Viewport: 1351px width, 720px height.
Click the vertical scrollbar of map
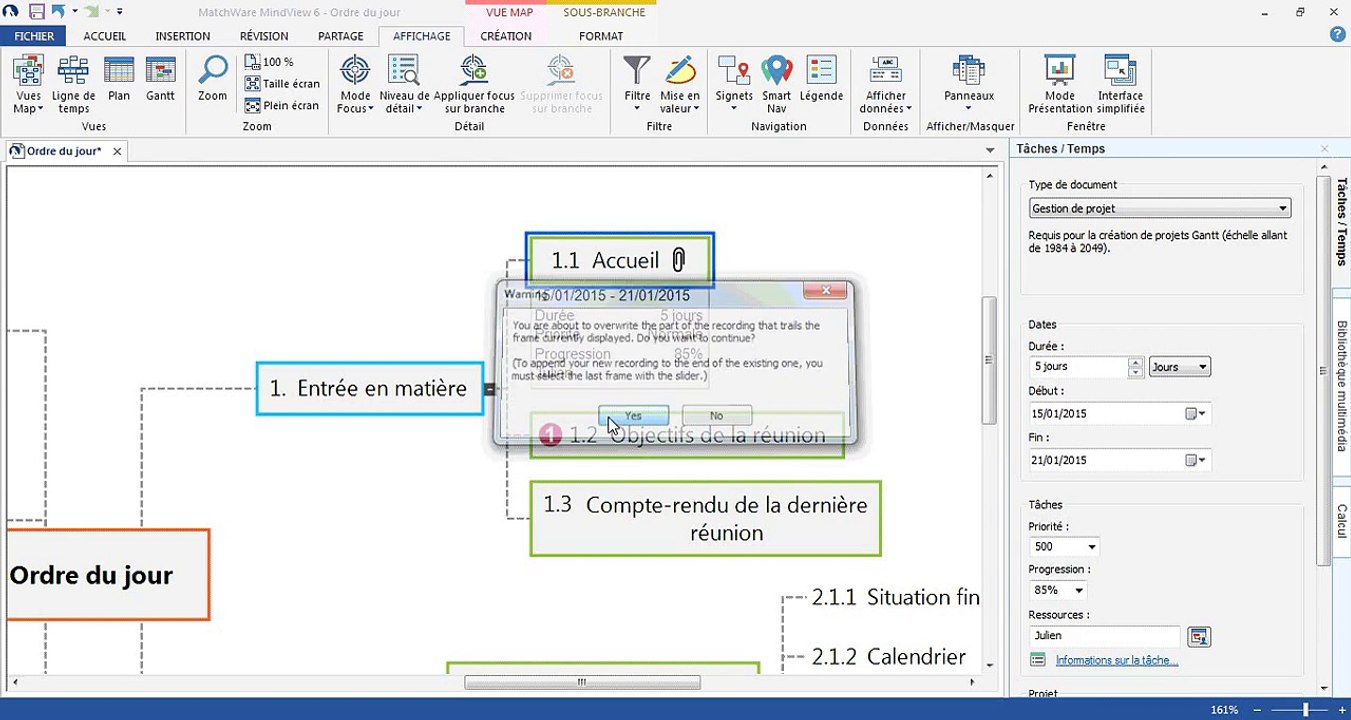click(988, 361)
